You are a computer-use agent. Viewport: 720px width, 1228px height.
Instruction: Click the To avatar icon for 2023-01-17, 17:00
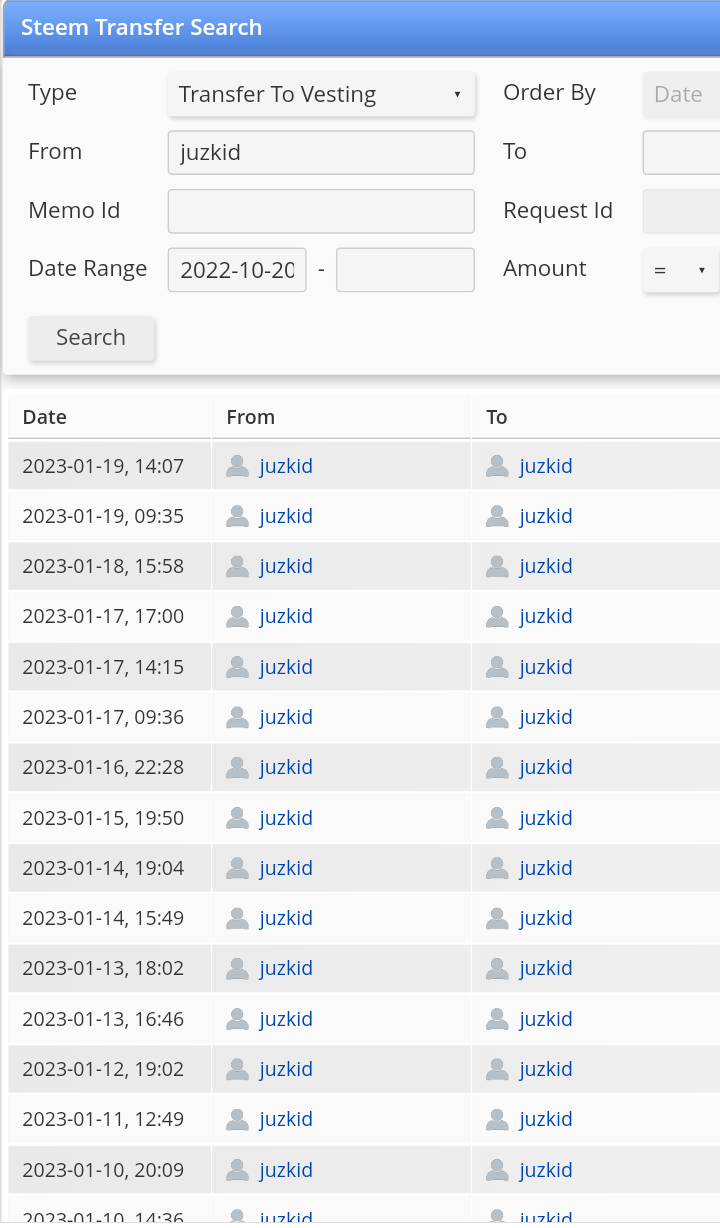pyautogui.click(x=497, y=616)
